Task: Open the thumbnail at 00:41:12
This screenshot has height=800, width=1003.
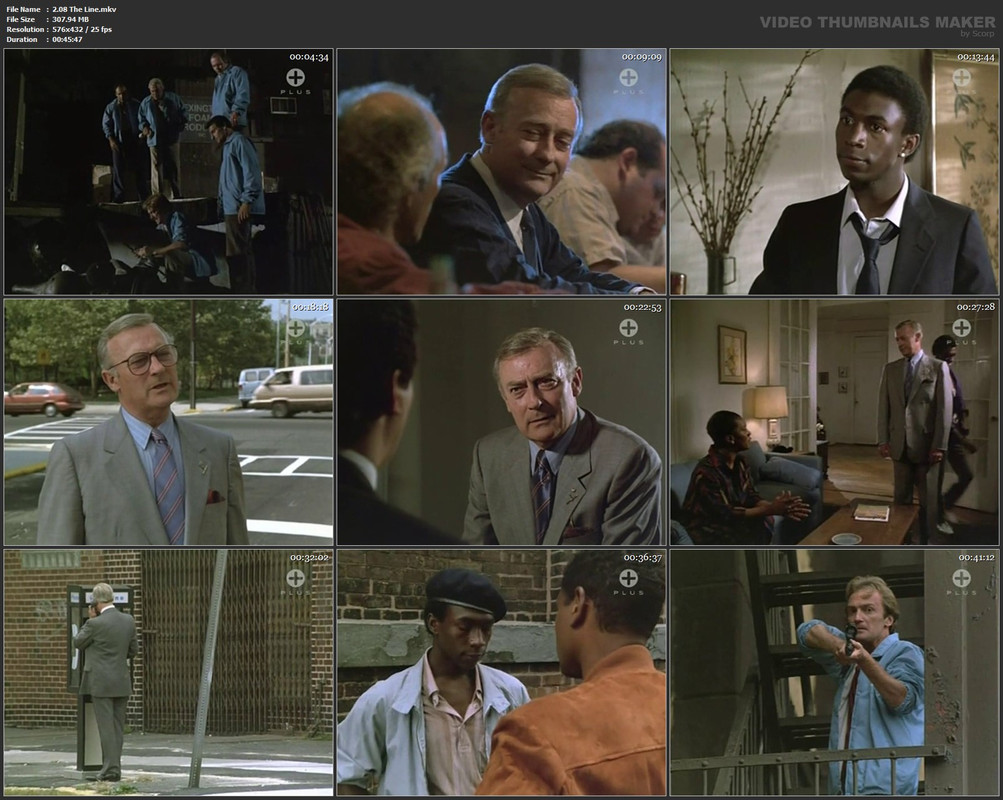Action: [834, 673]
